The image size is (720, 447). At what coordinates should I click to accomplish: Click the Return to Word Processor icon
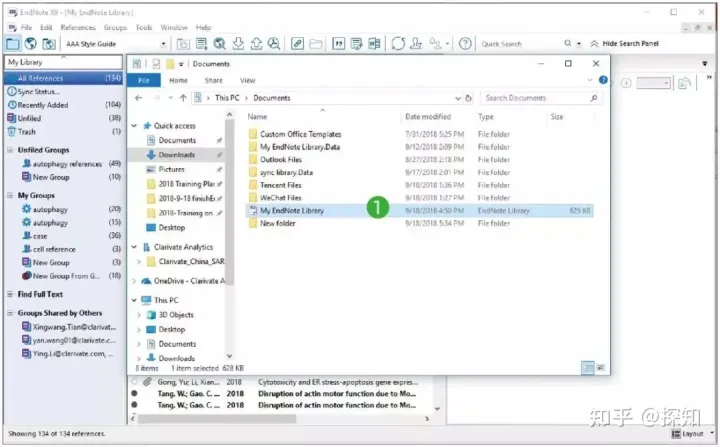point(374,44)
